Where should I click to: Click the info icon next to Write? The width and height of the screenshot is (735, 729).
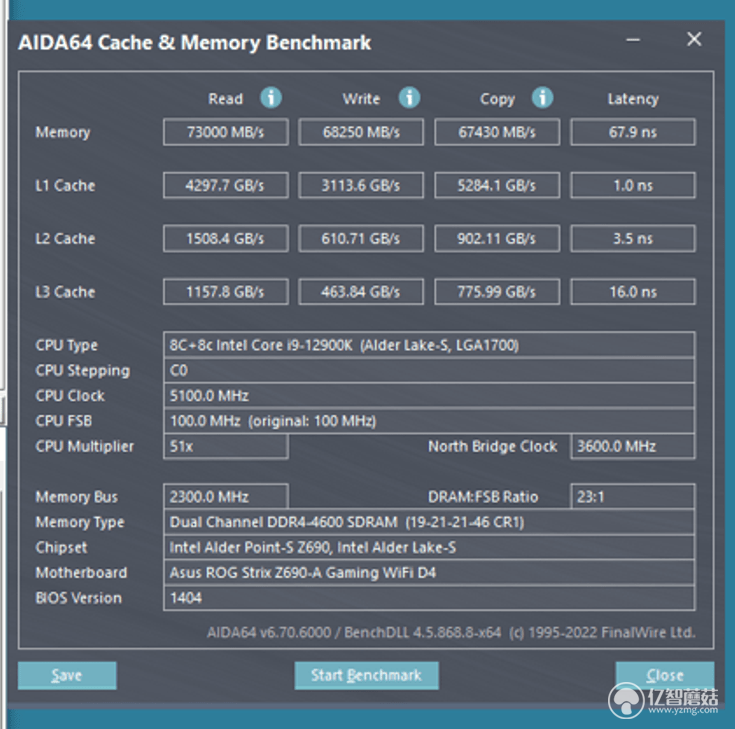tap(409, 98)
